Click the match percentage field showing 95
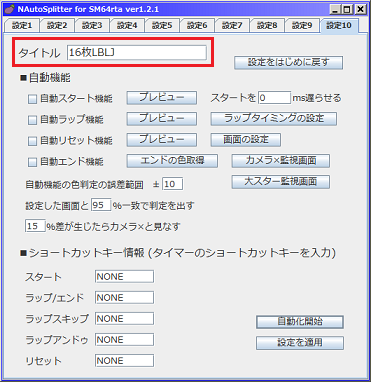This screenshot has width=371, height=382. point(101,205)
